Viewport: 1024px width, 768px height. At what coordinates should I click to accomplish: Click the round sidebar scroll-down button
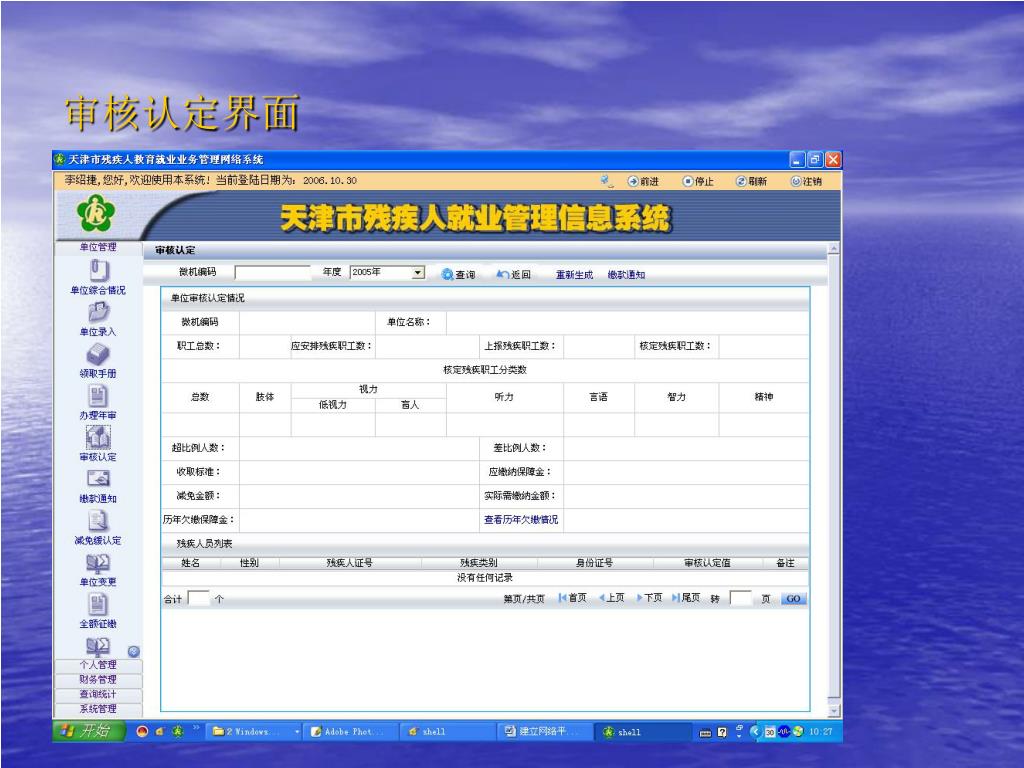tap(134, 651)
